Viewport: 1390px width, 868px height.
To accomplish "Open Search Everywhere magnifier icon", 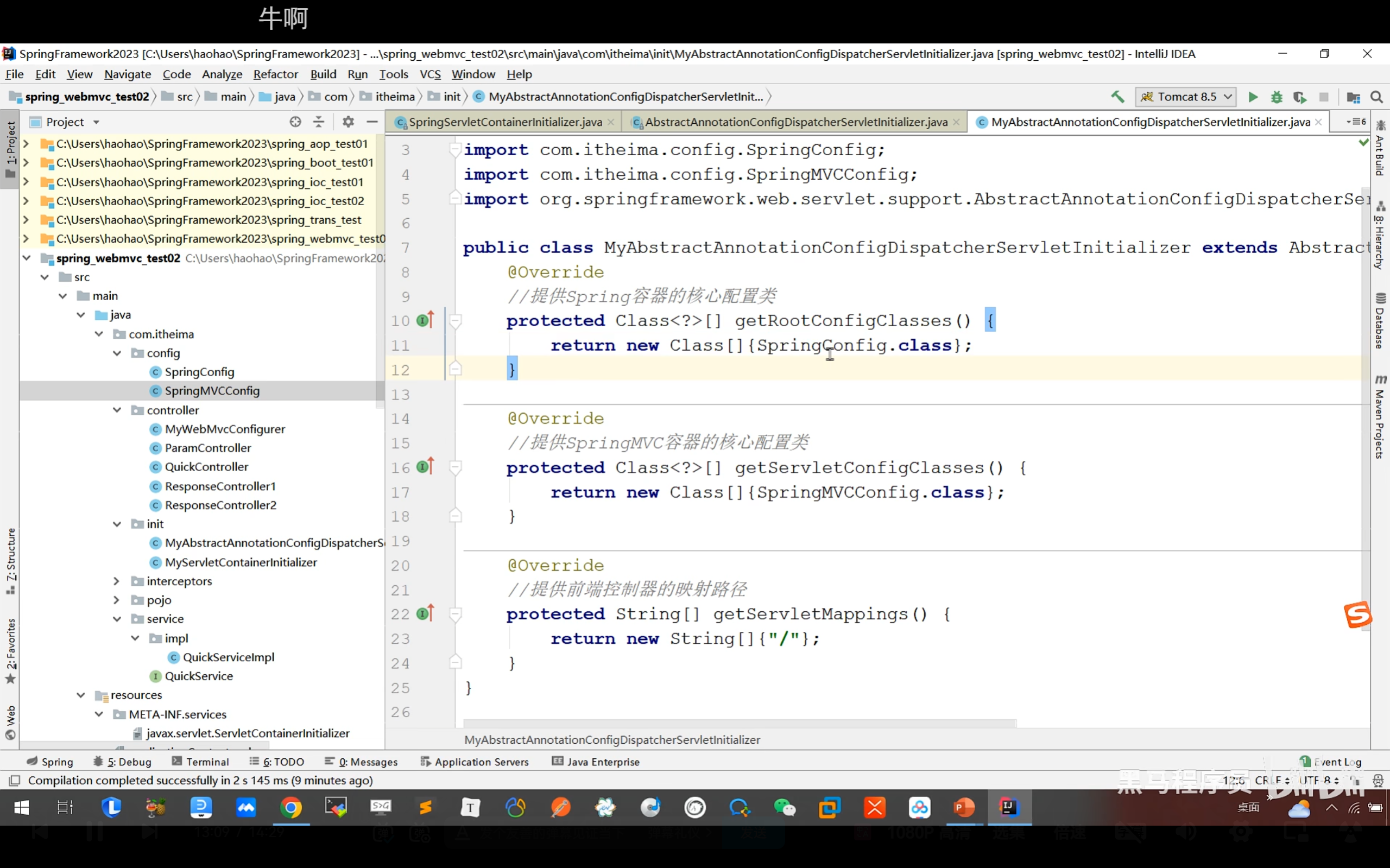I will [1376, 97].
